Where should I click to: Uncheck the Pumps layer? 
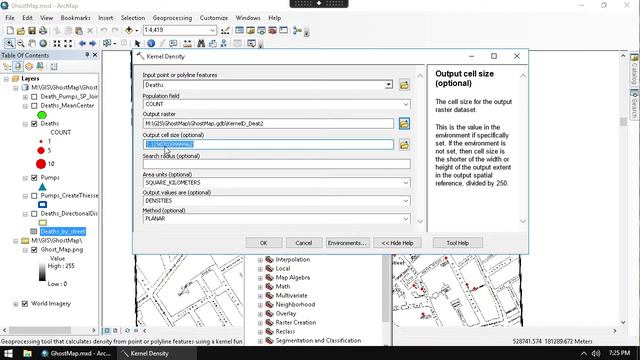tap(34, 178)
